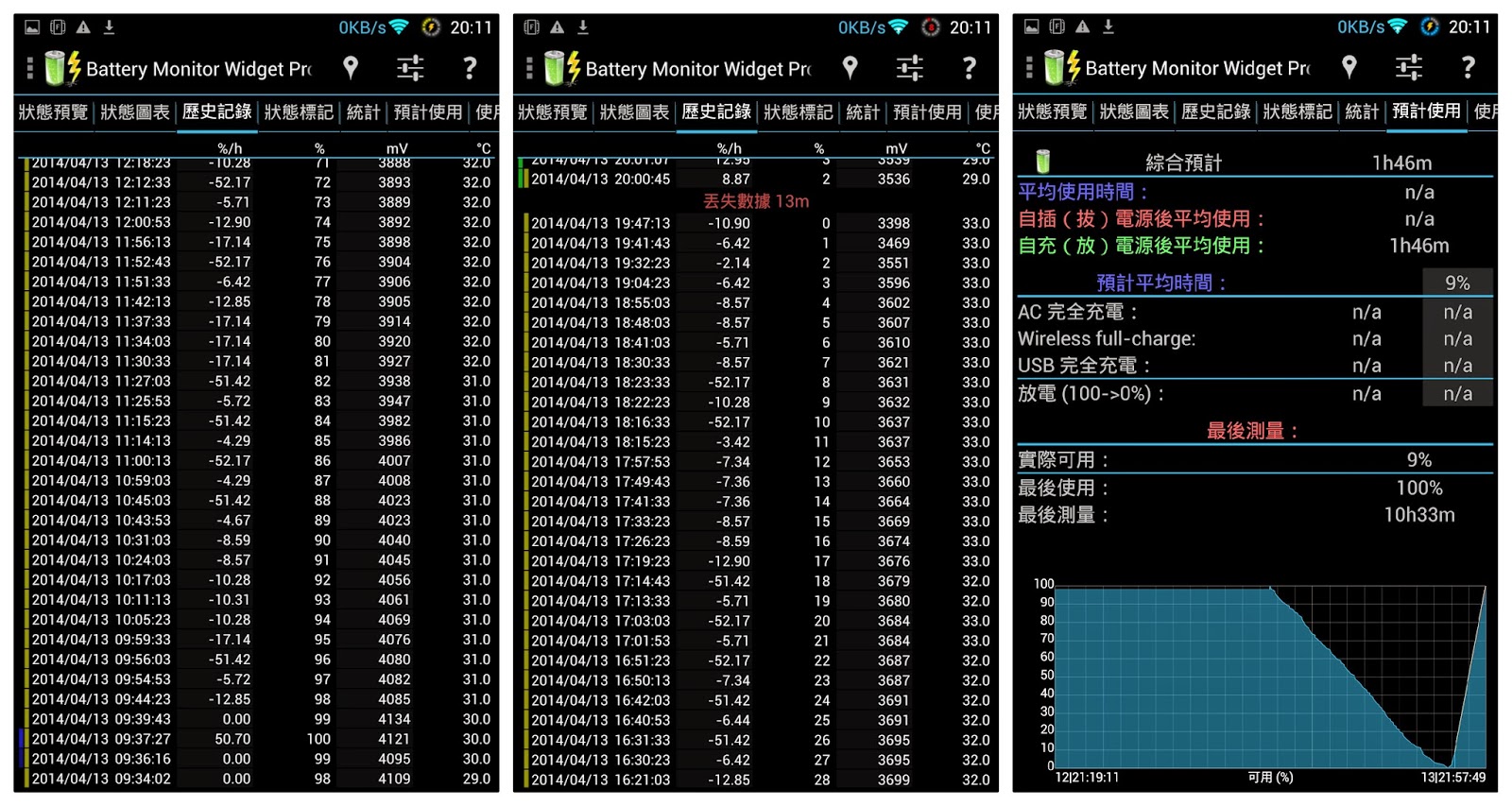Open the sliders settings icon in left screen

[410, 67]
